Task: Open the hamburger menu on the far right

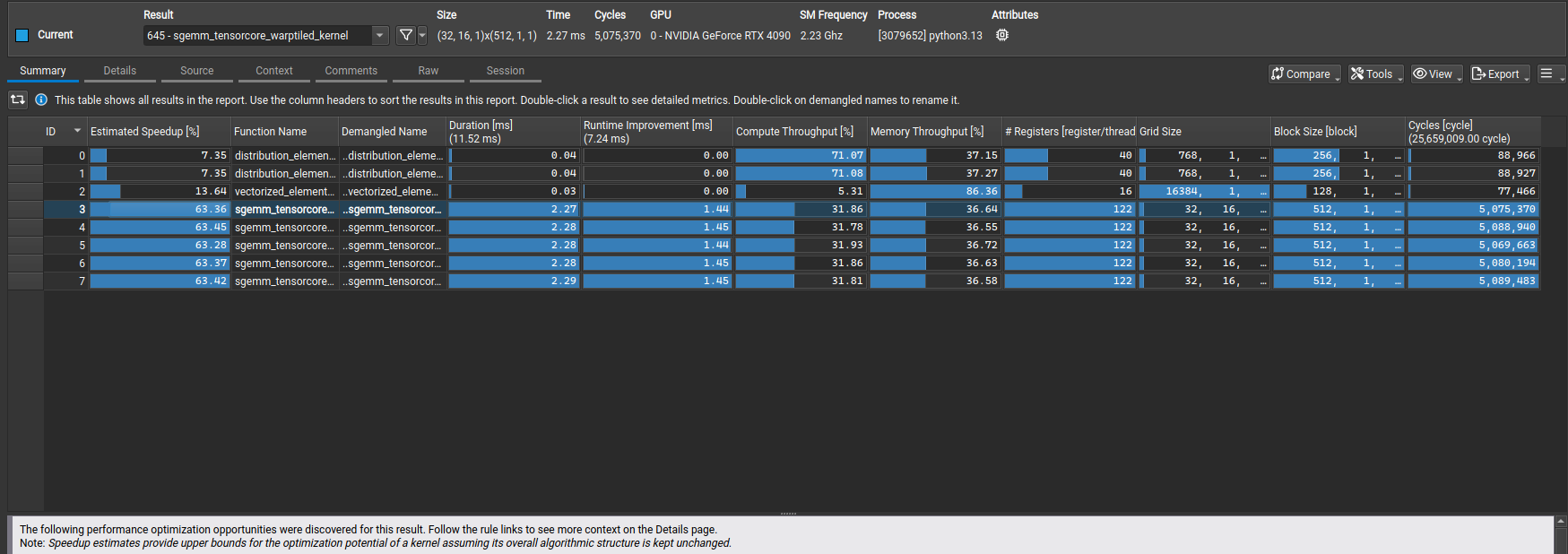Action: [1546, 74]
